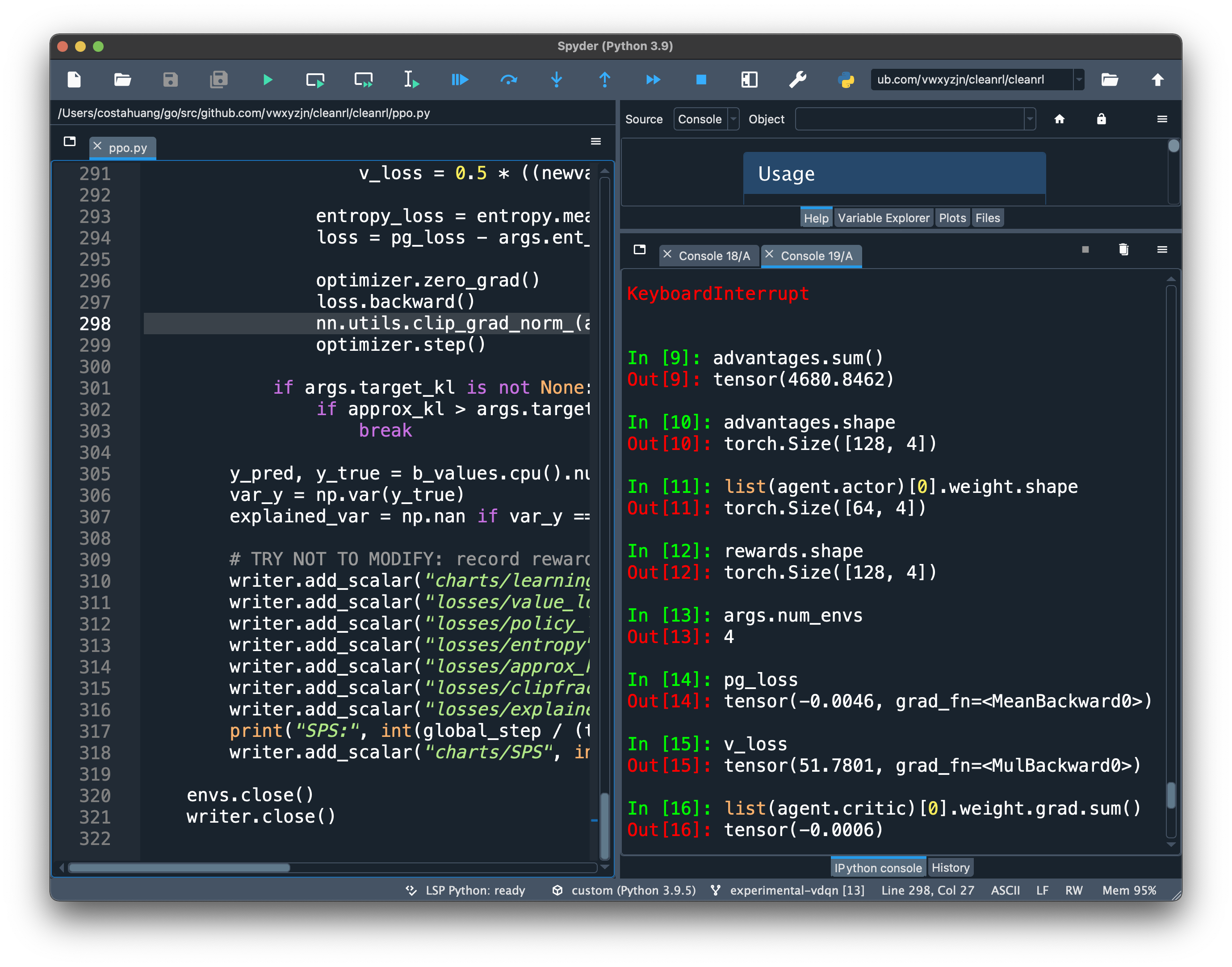The width and height of the screenshot is (1232, 967).
Task: Click the envs.close() code line
Action: (250, 795)
